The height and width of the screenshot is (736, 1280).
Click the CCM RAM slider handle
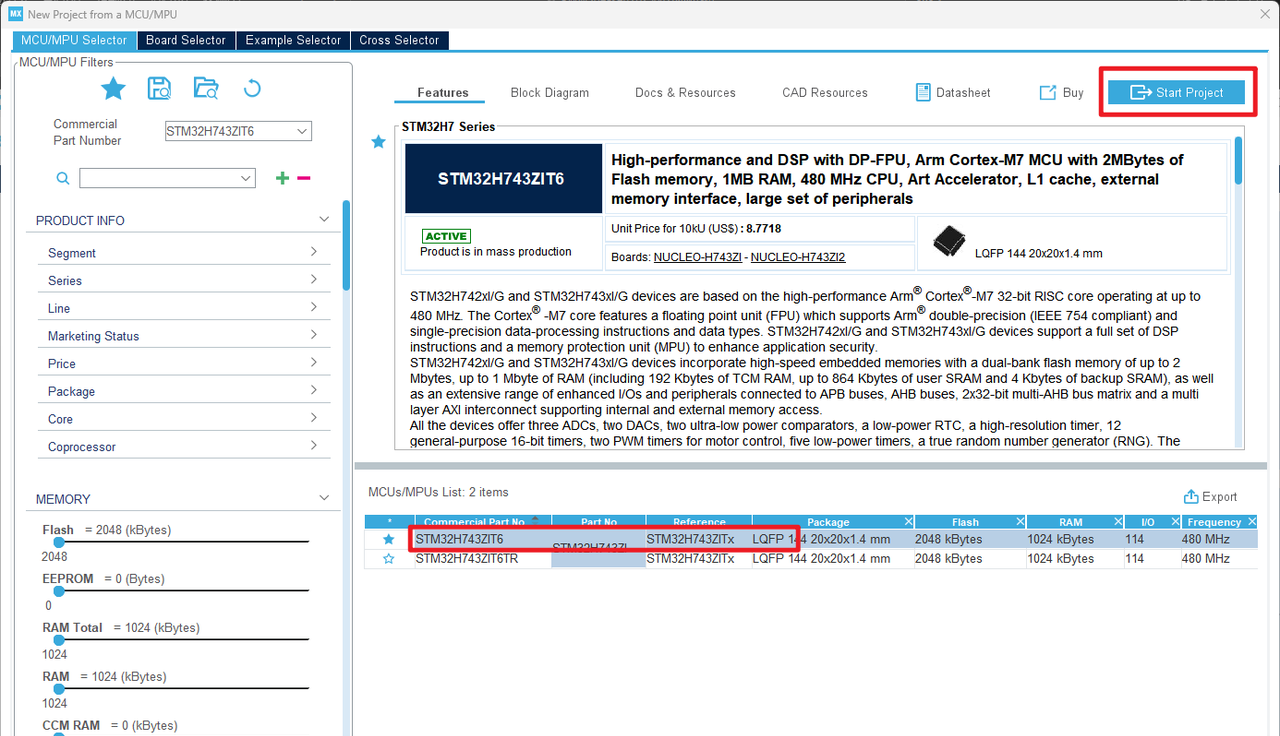coord(59,735)
